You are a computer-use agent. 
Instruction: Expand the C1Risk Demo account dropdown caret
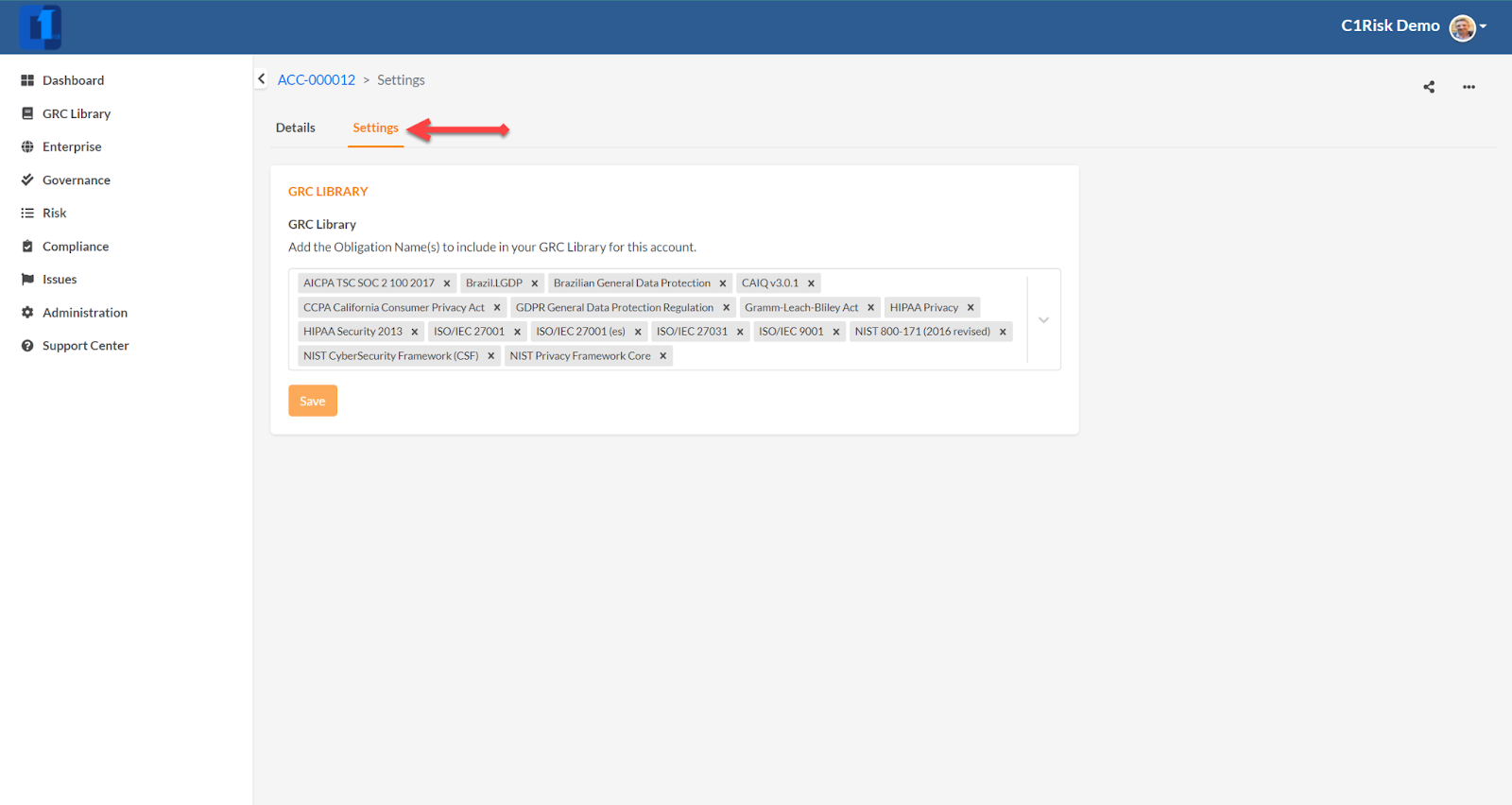coord(1484,26)
